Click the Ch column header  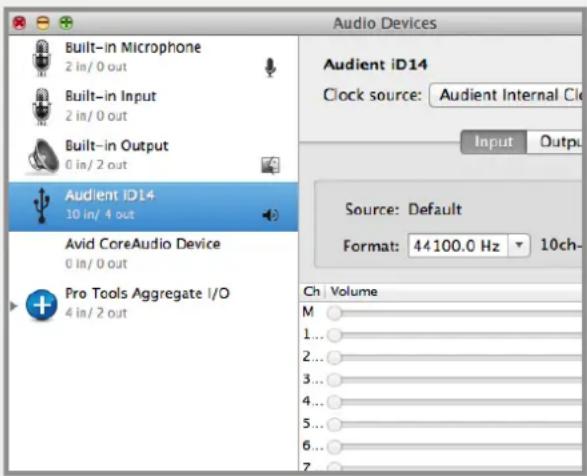click(312, 291)
